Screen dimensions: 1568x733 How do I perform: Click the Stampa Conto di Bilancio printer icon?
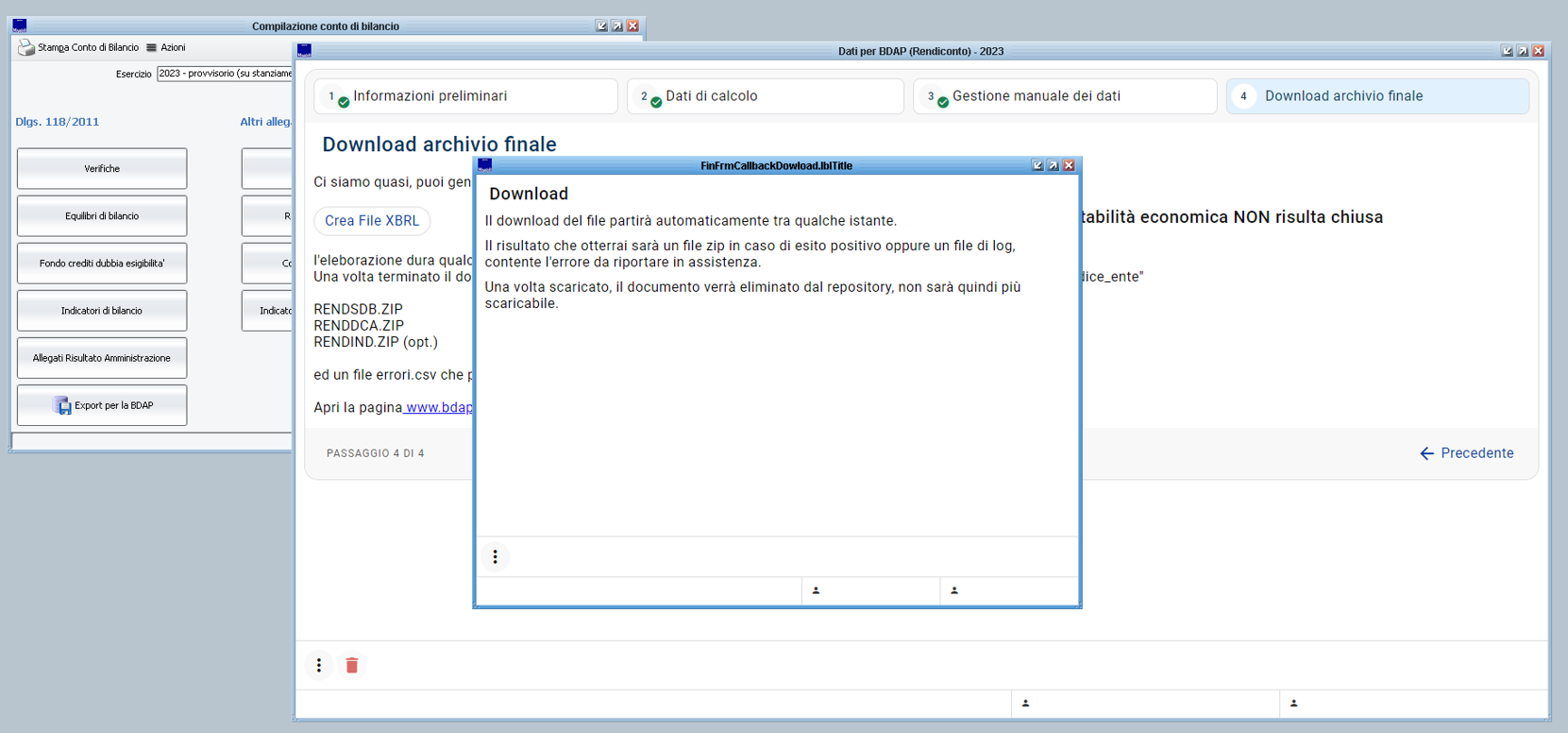coord(26,47)
